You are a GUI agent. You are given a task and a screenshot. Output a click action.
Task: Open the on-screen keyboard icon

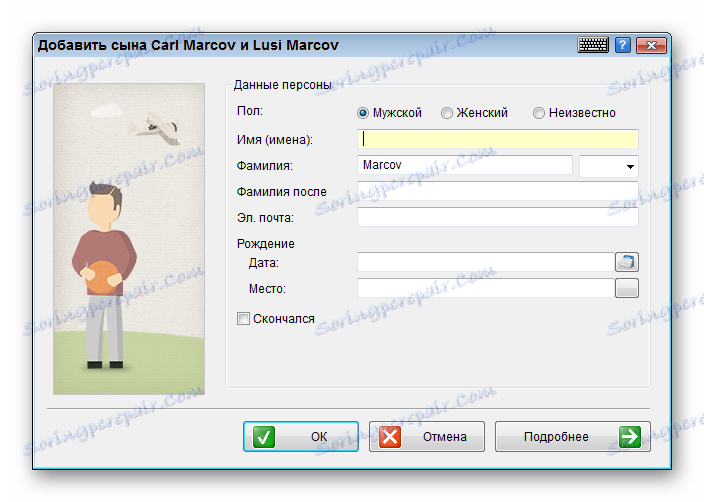(x=593, y=45)
